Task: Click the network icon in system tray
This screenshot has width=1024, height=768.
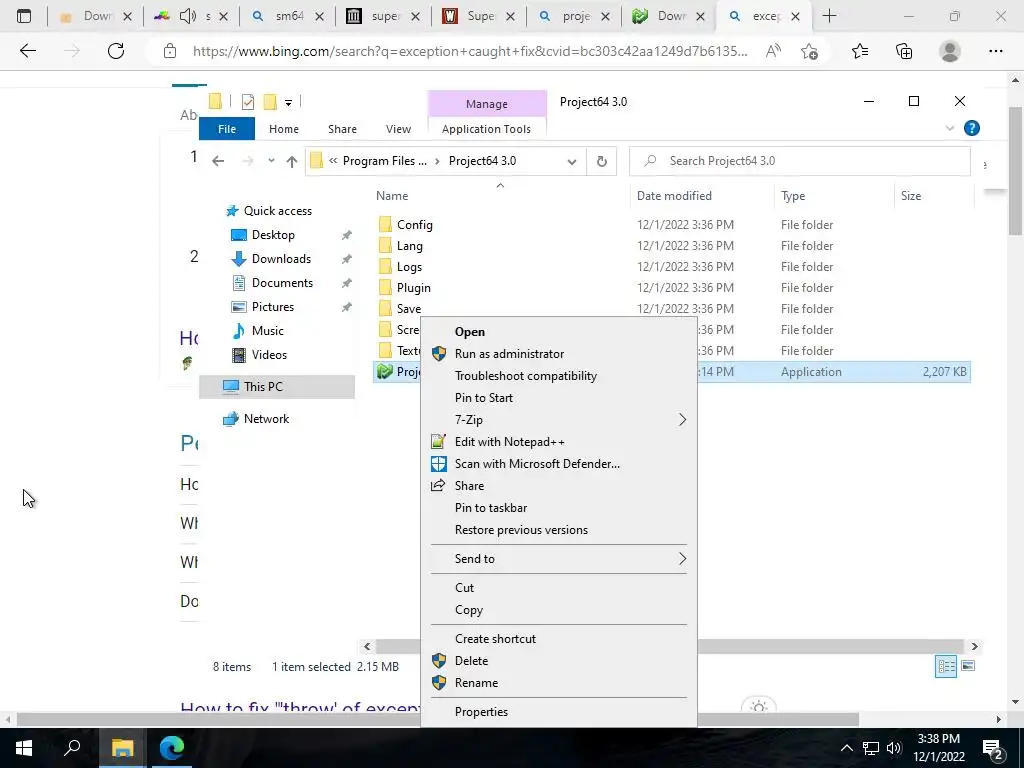Action: pos(871,748)
